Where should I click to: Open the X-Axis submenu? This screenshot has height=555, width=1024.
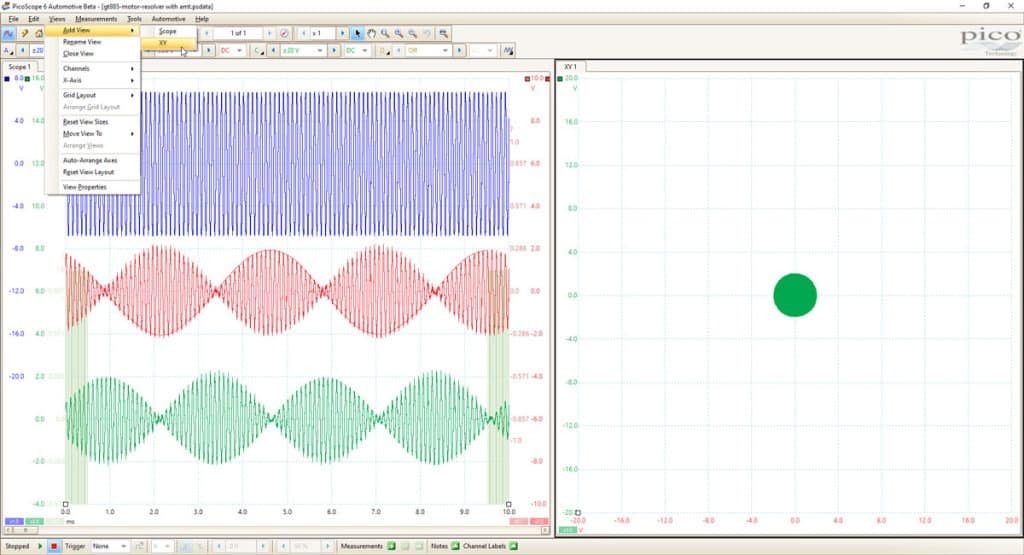point(93,80)
